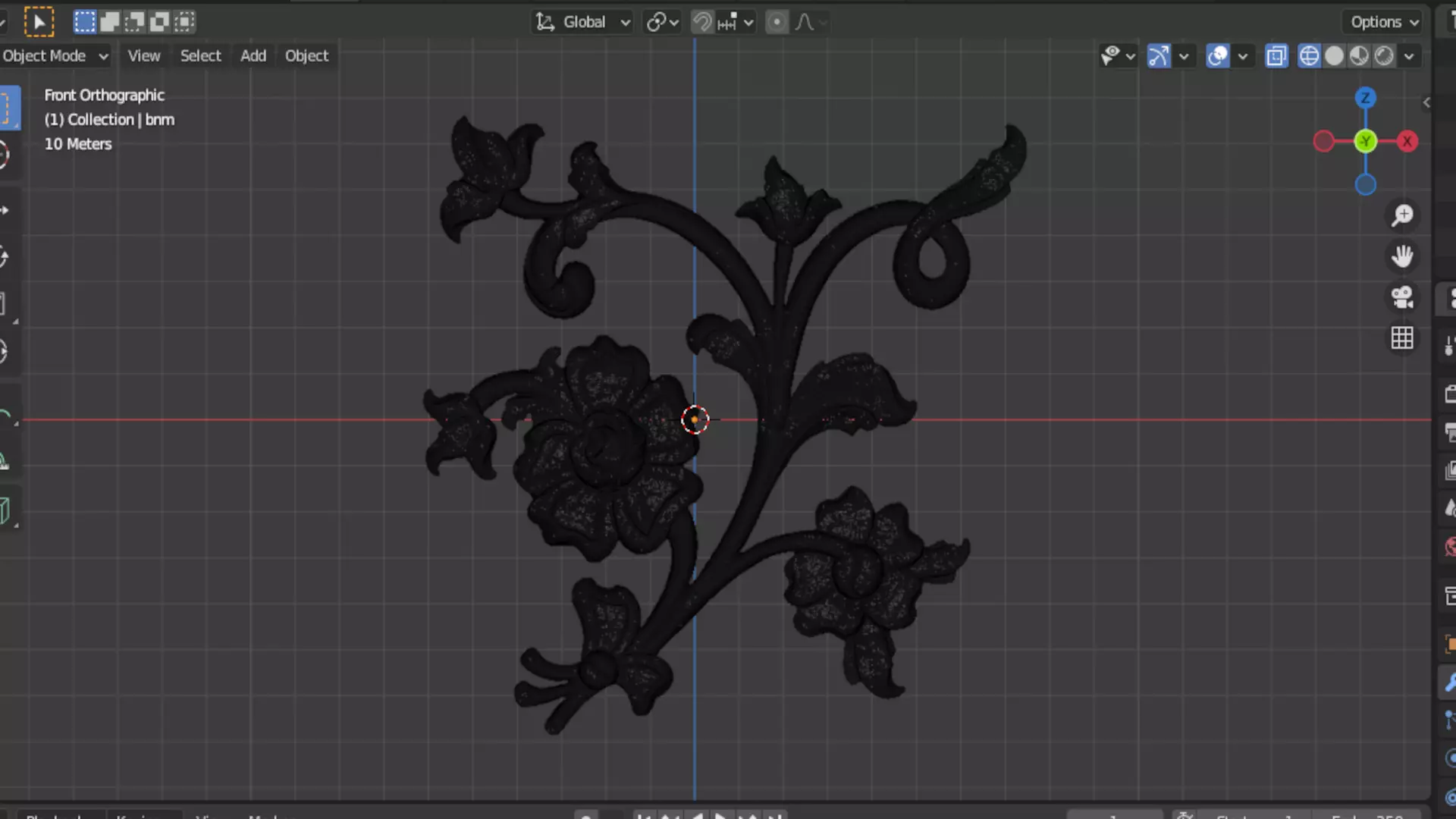Open the Add menu
The width and height of the screenshot is (1456, 819).
(x=253, y=55)
